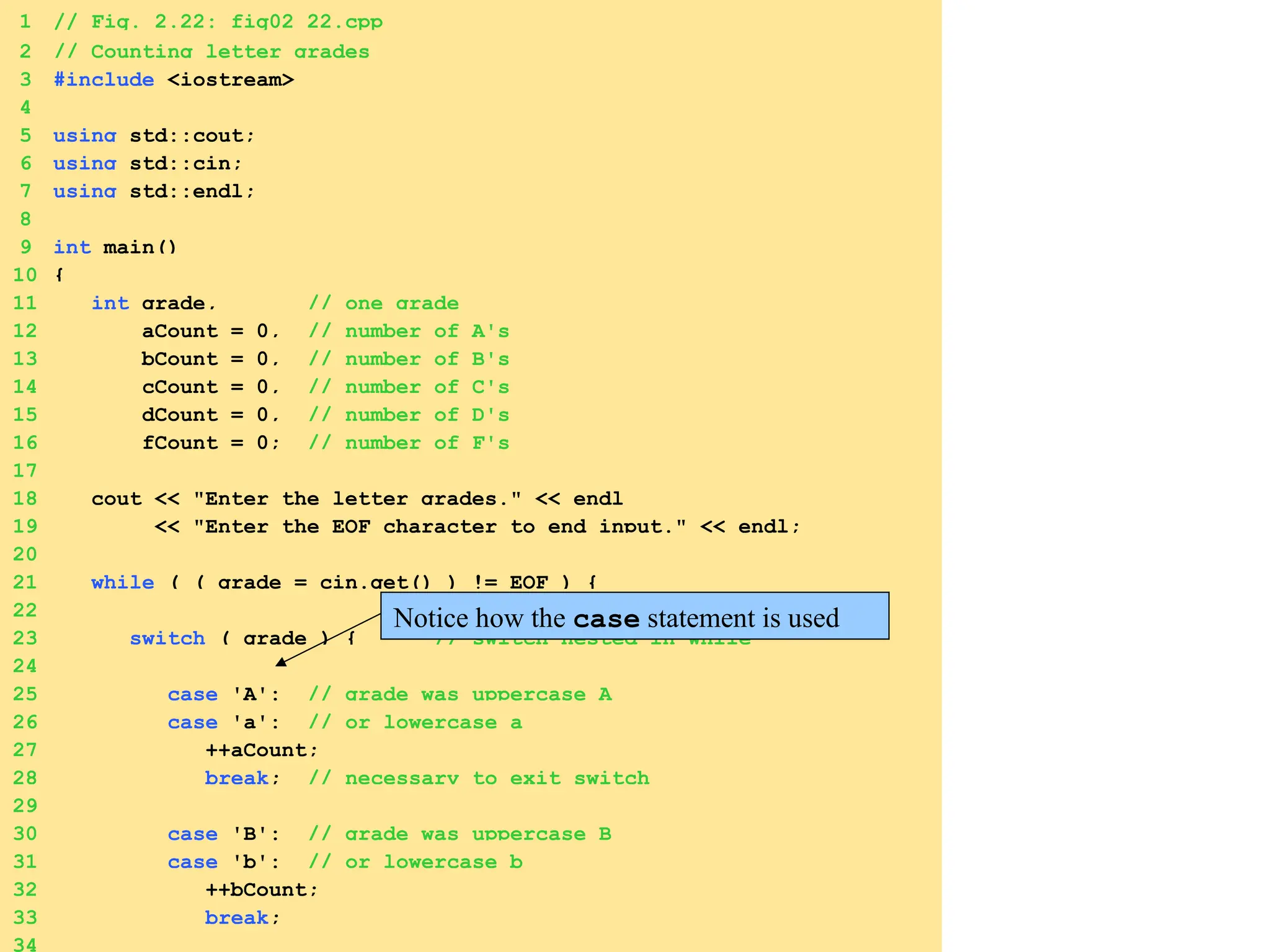Click '++bCount;' on line 32

coord(262,889)
